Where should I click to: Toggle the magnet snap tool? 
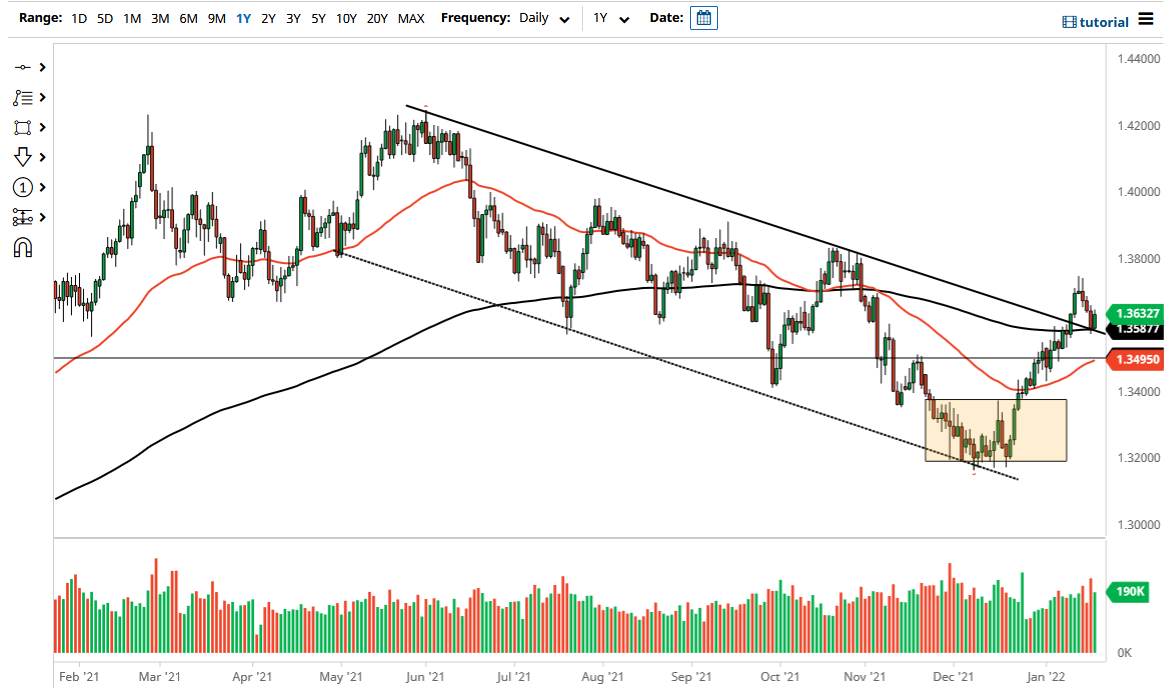pyautogui.click(x=24, y=247)
